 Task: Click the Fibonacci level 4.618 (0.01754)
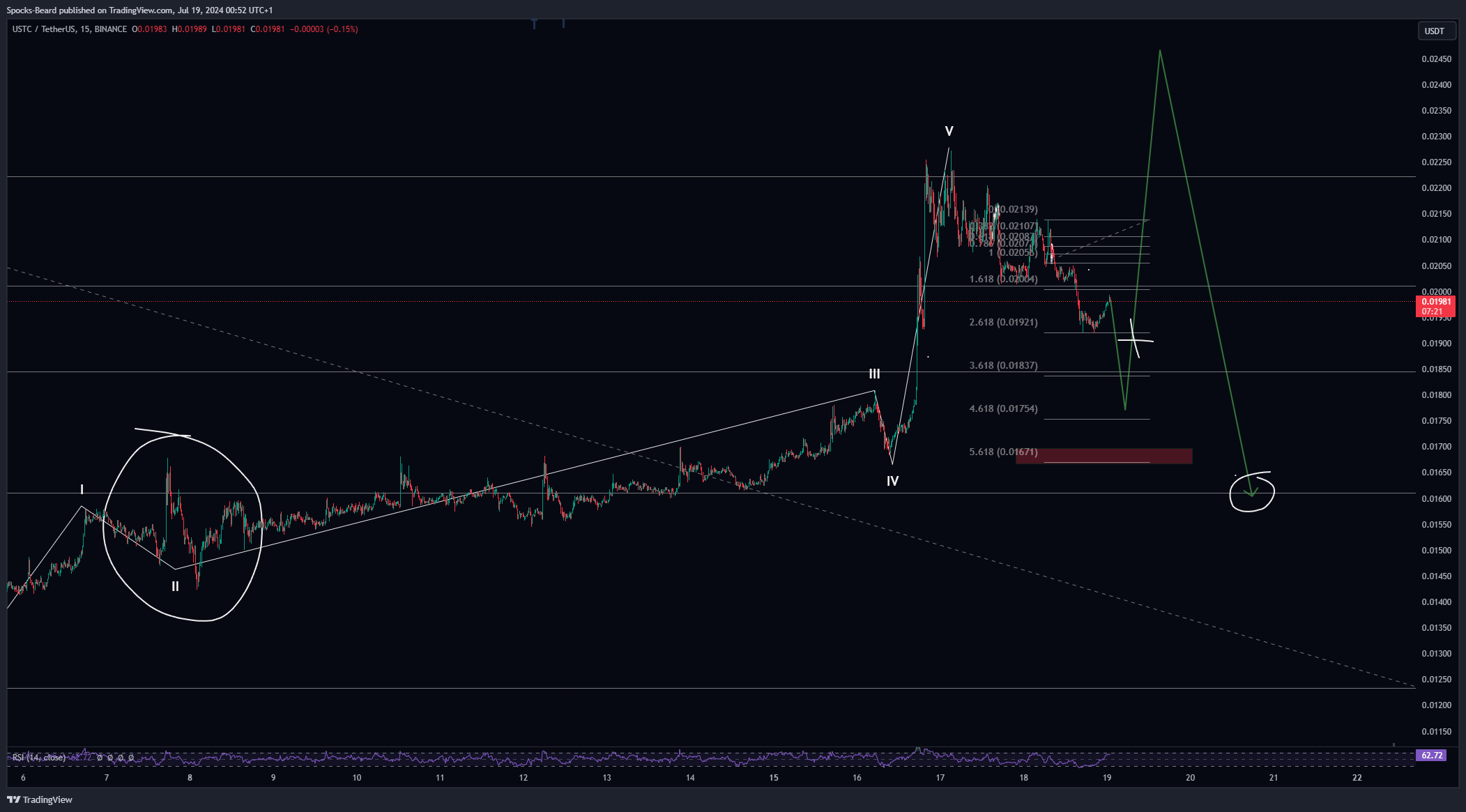pyautogui.click(x=1003, y=408)
